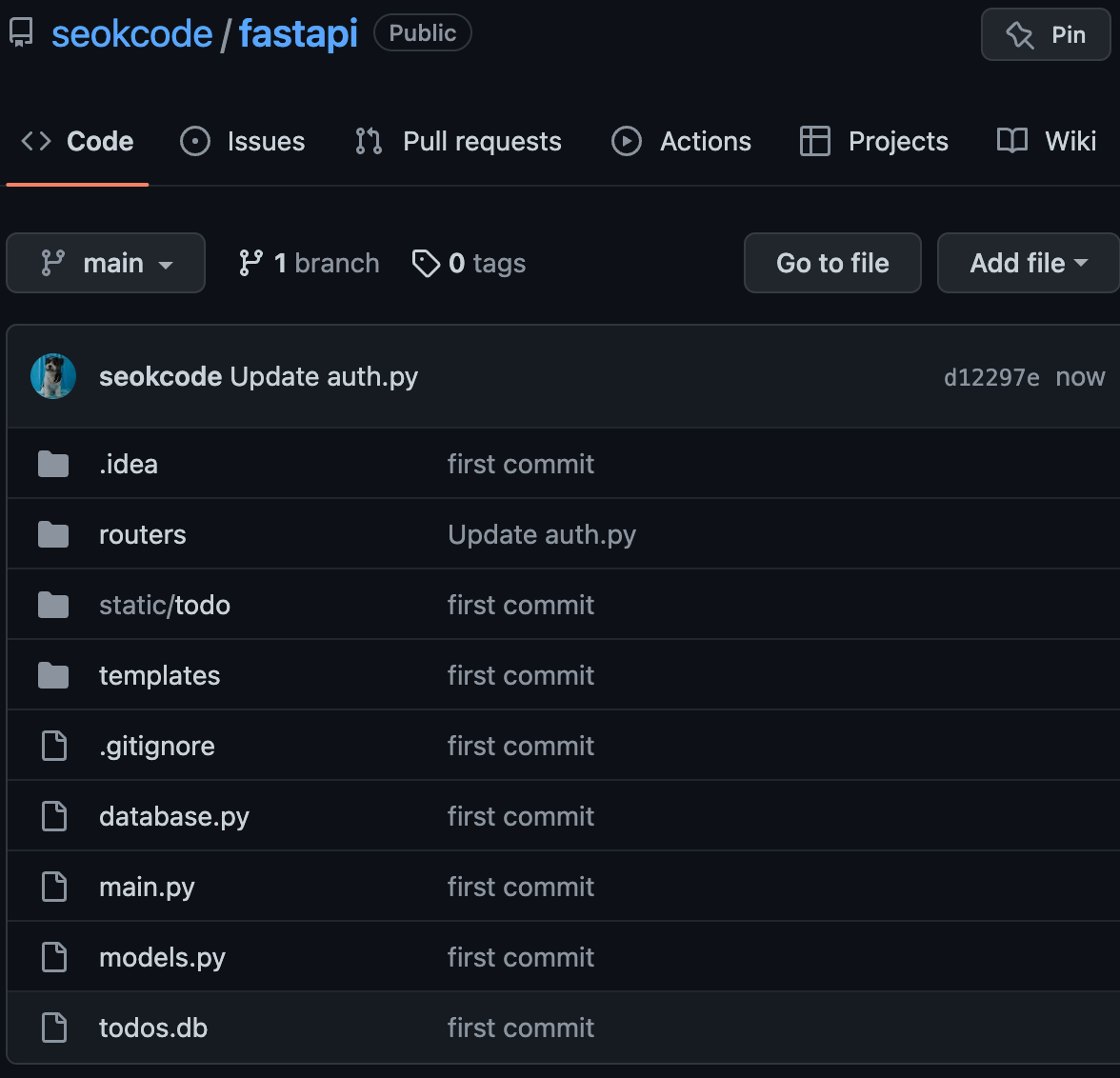Open first commit message on database.py row
The width and height of the screenshot is (1120, 1078).
(521, 816)
